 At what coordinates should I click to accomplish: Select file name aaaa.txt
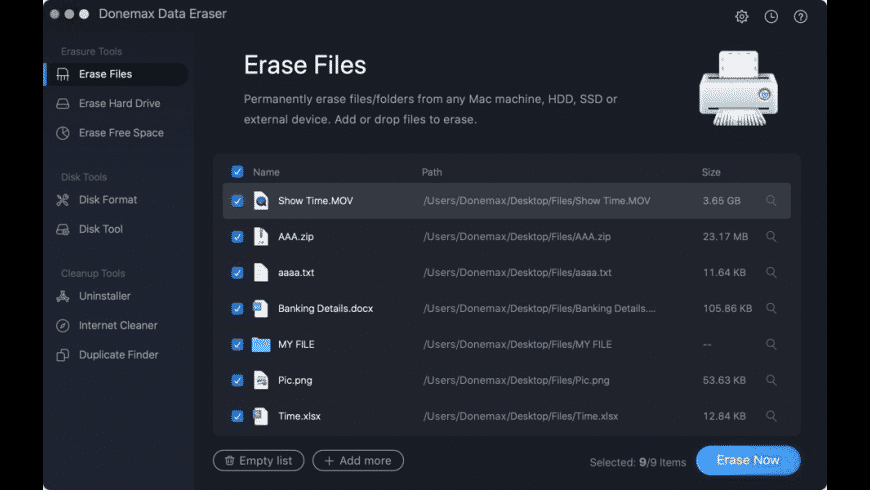coord(296,272)
